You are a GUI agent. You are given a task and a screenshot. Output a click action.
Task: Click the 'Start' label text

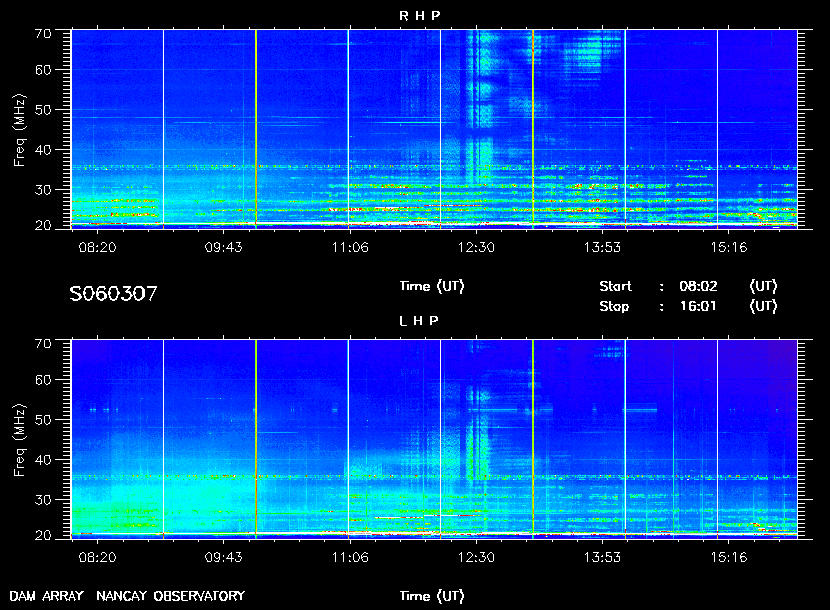pyautogui.click(x=616, y=286)
